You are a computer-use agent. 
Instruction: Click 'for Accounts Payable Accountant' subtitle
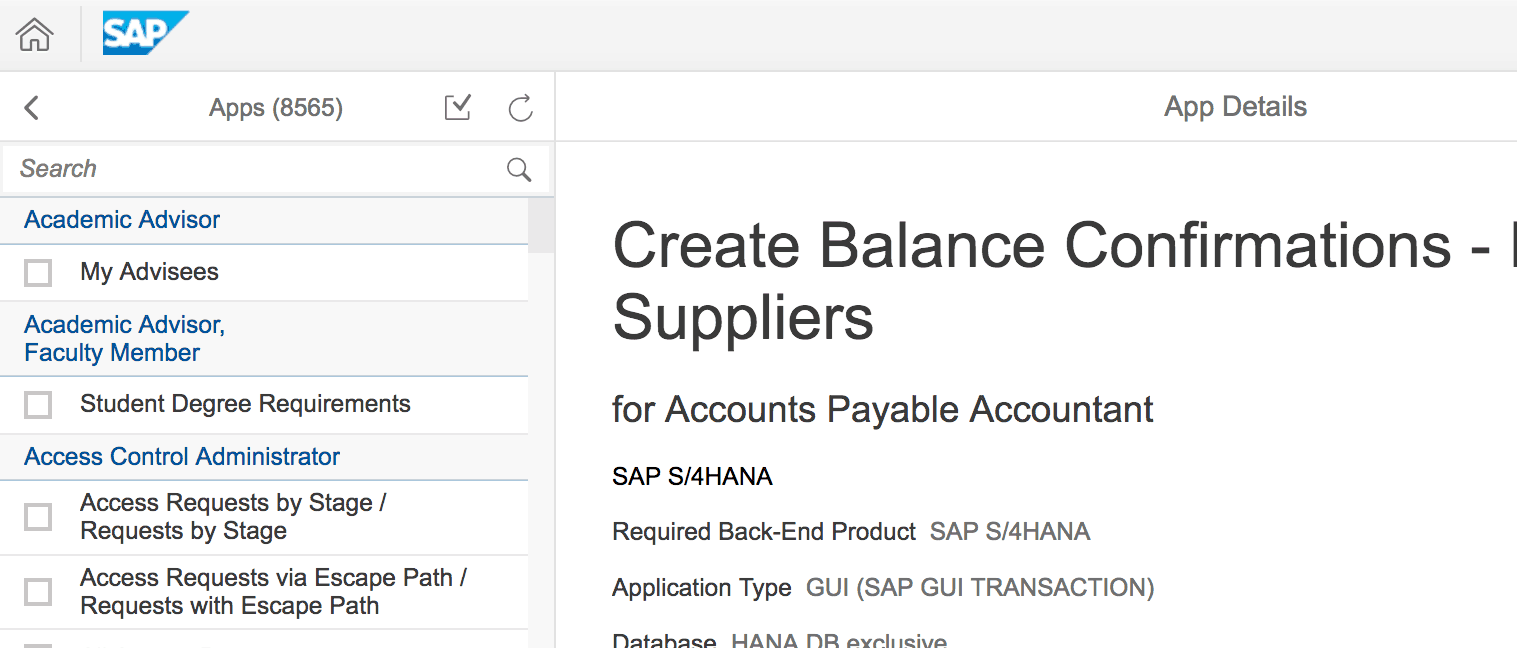(x=883, y=409)
